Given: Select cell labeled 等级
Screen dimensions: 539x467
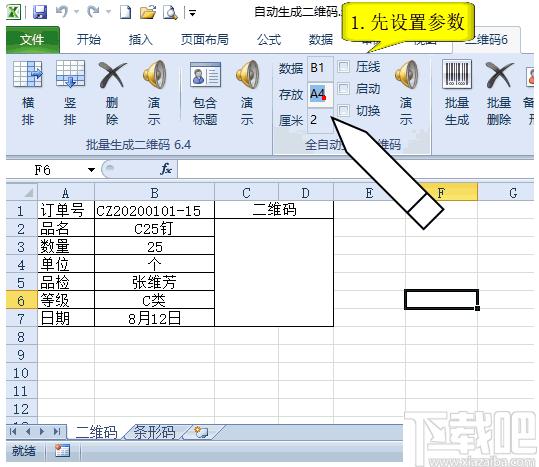Looking at the screenshot, I should (x=66, y=300).
